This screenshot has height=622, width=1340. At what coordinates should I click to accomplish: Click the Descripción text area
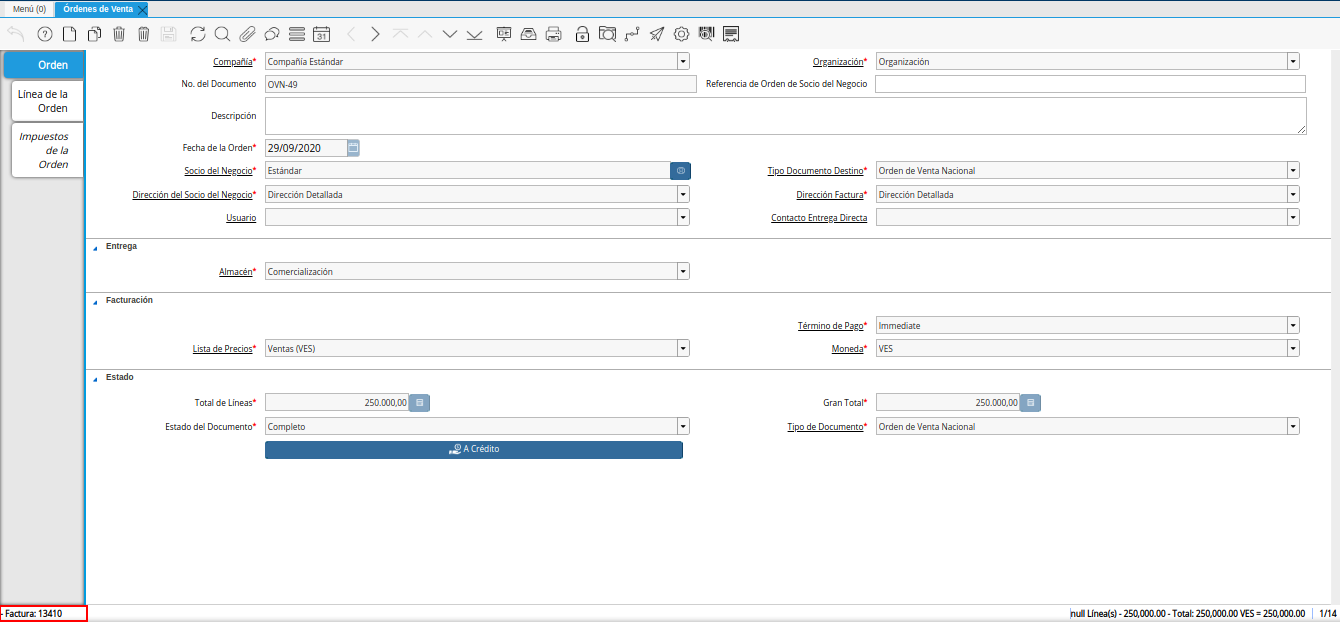[x=785, y=116]
